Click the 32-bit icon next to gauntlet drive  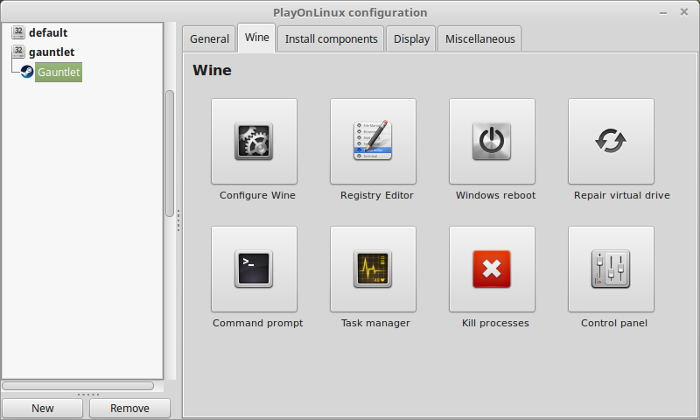click(18, 51)
